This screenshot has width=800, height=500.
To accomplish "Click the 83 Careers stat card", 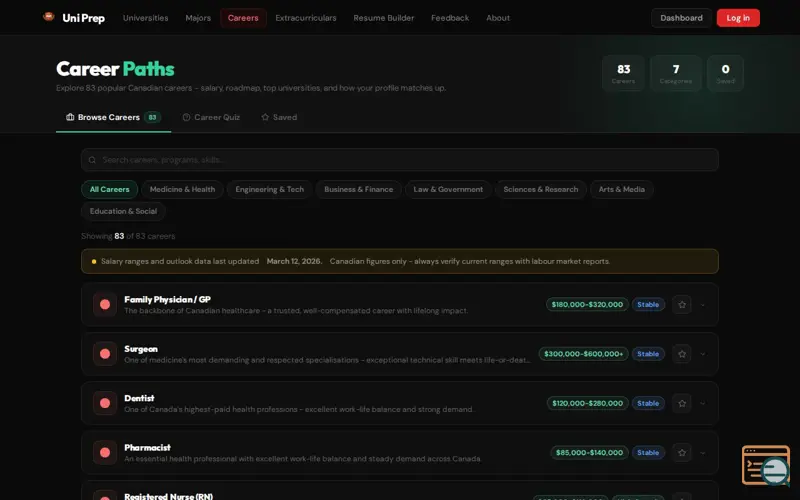I will coord(623,73).
